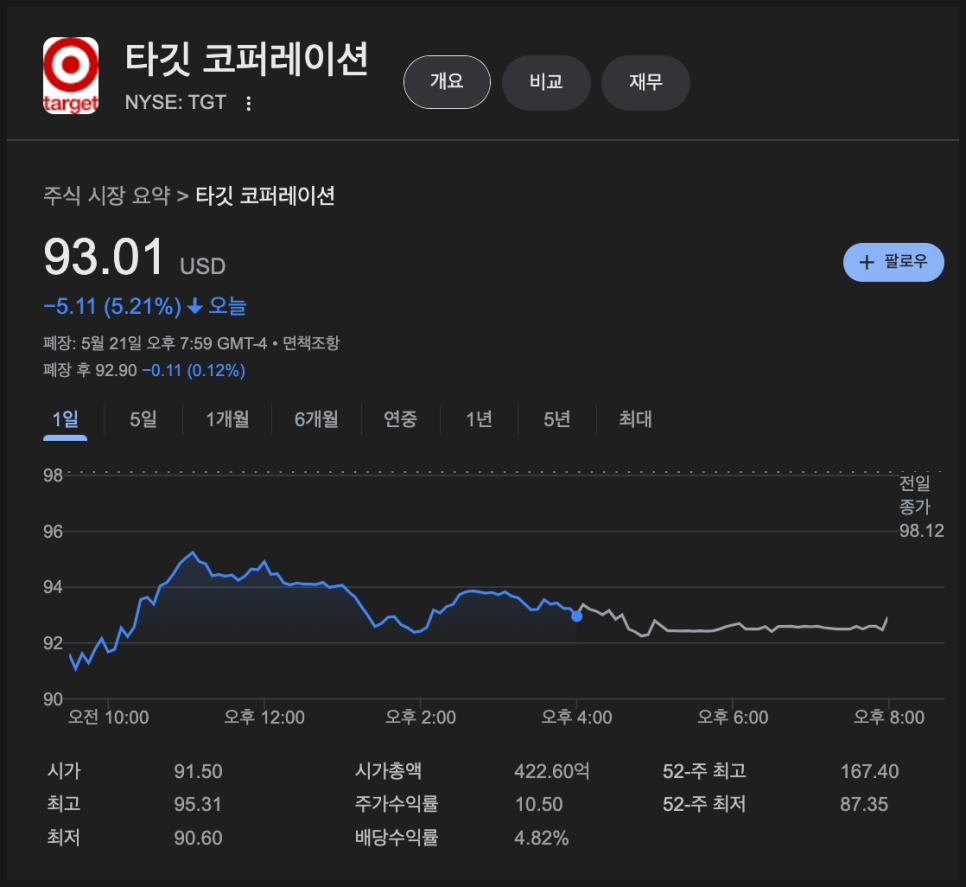Click the NYSE: TGT ticker text

176,102
